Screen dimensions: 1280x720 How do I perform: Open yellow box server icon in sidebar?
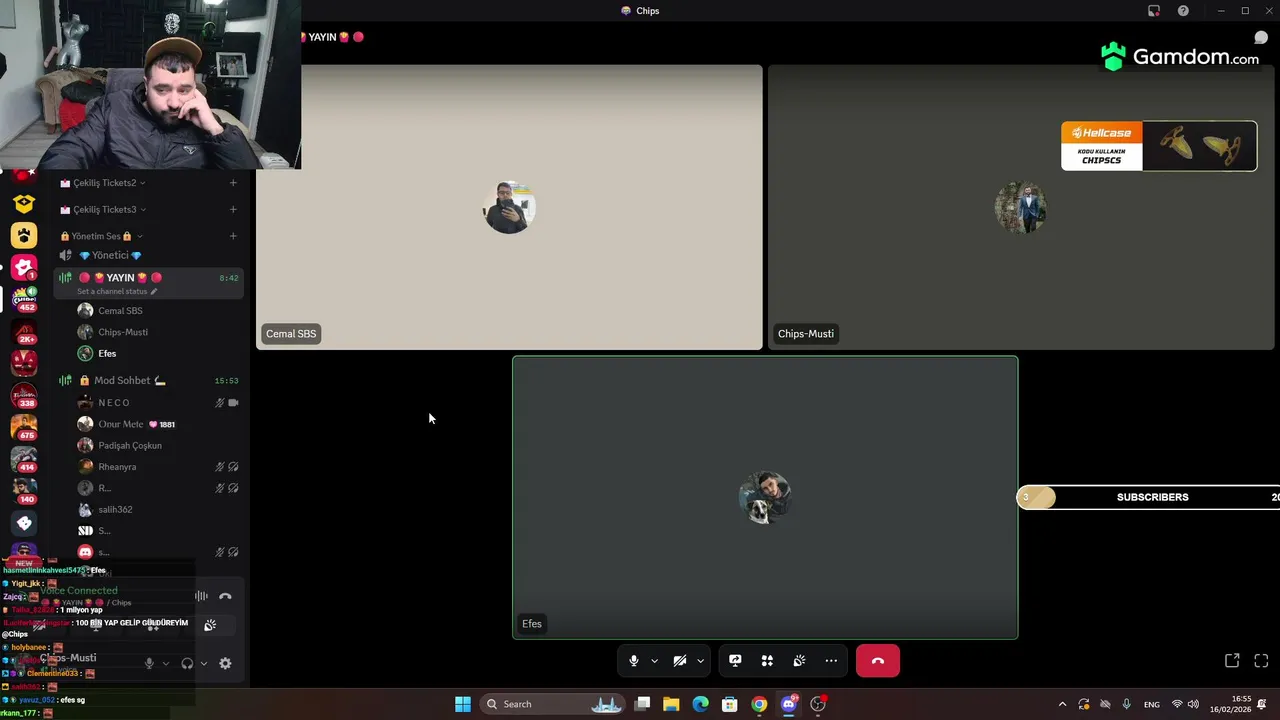[x=24, y=203]
